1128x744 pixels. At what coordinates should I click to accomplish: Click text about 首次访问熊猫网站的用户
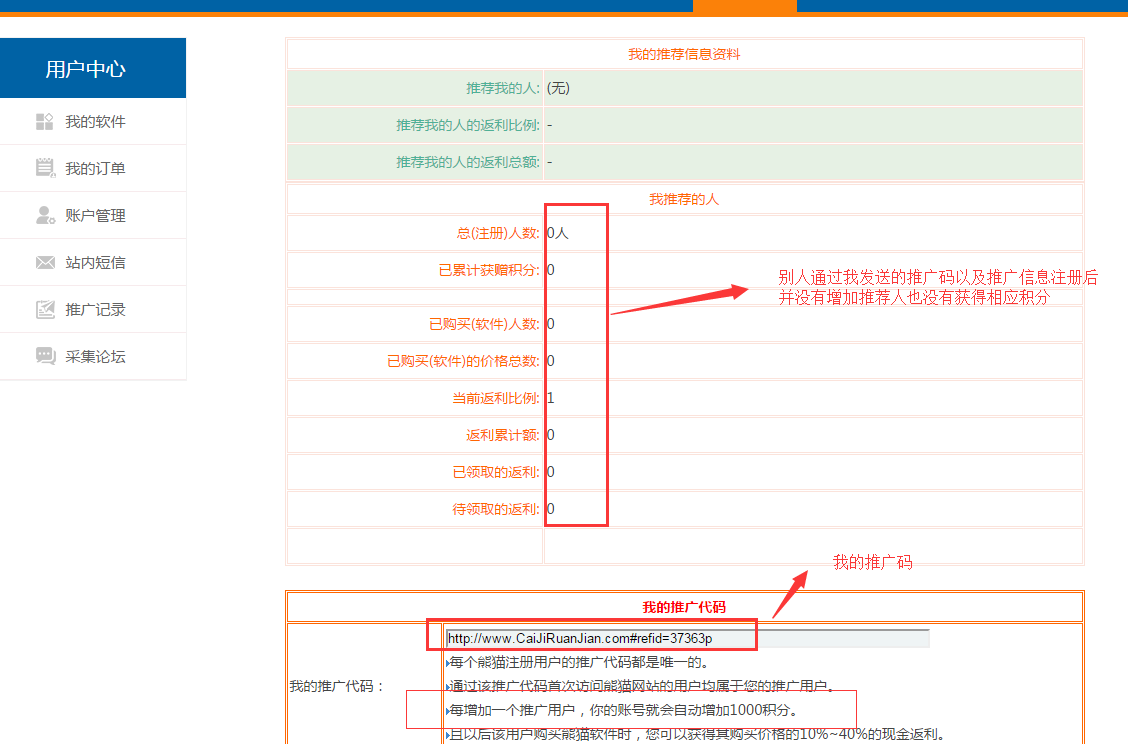pyautogui.click(x=642, y=686)
